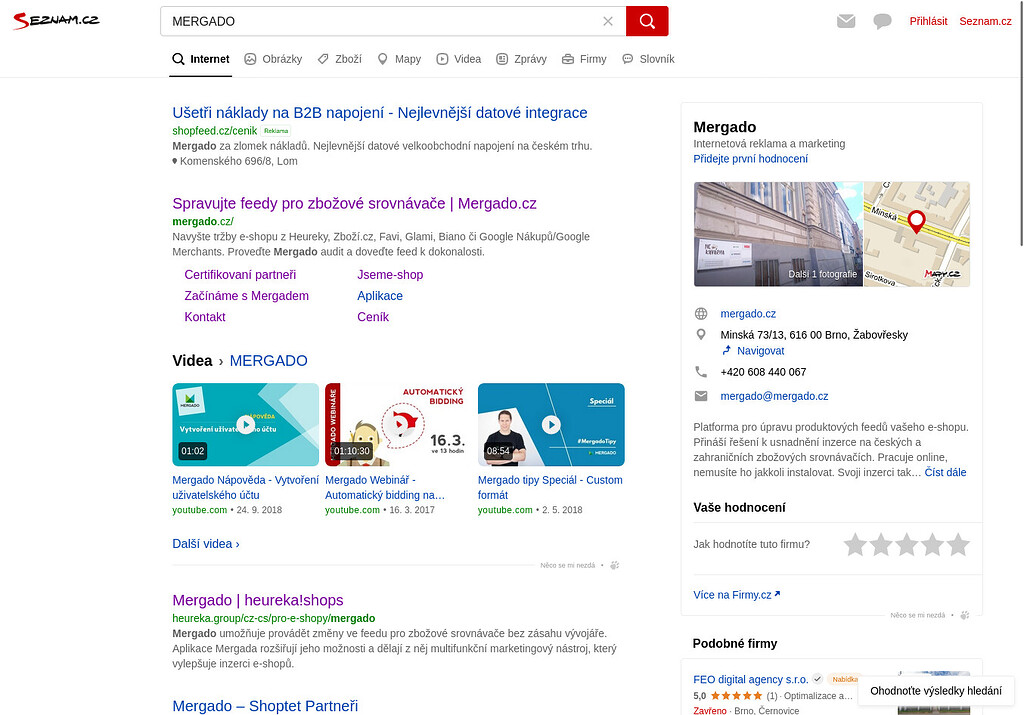Image resolution: width=1024 pixels, height=715 pixels.
Task: Open Spravujte feedy pro zbožové srovnávače result
Action: click(x=354, y=203)
